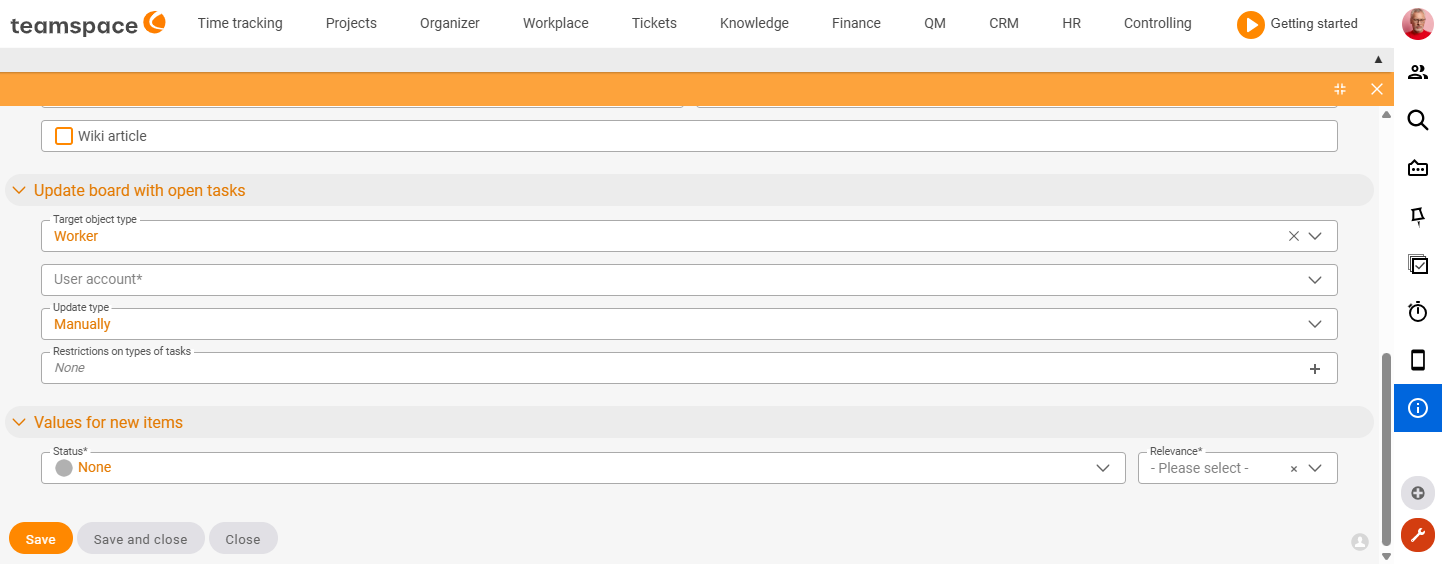Click the red wrench settings icon
1442x564 pixels.
[x=1417, y=535]
